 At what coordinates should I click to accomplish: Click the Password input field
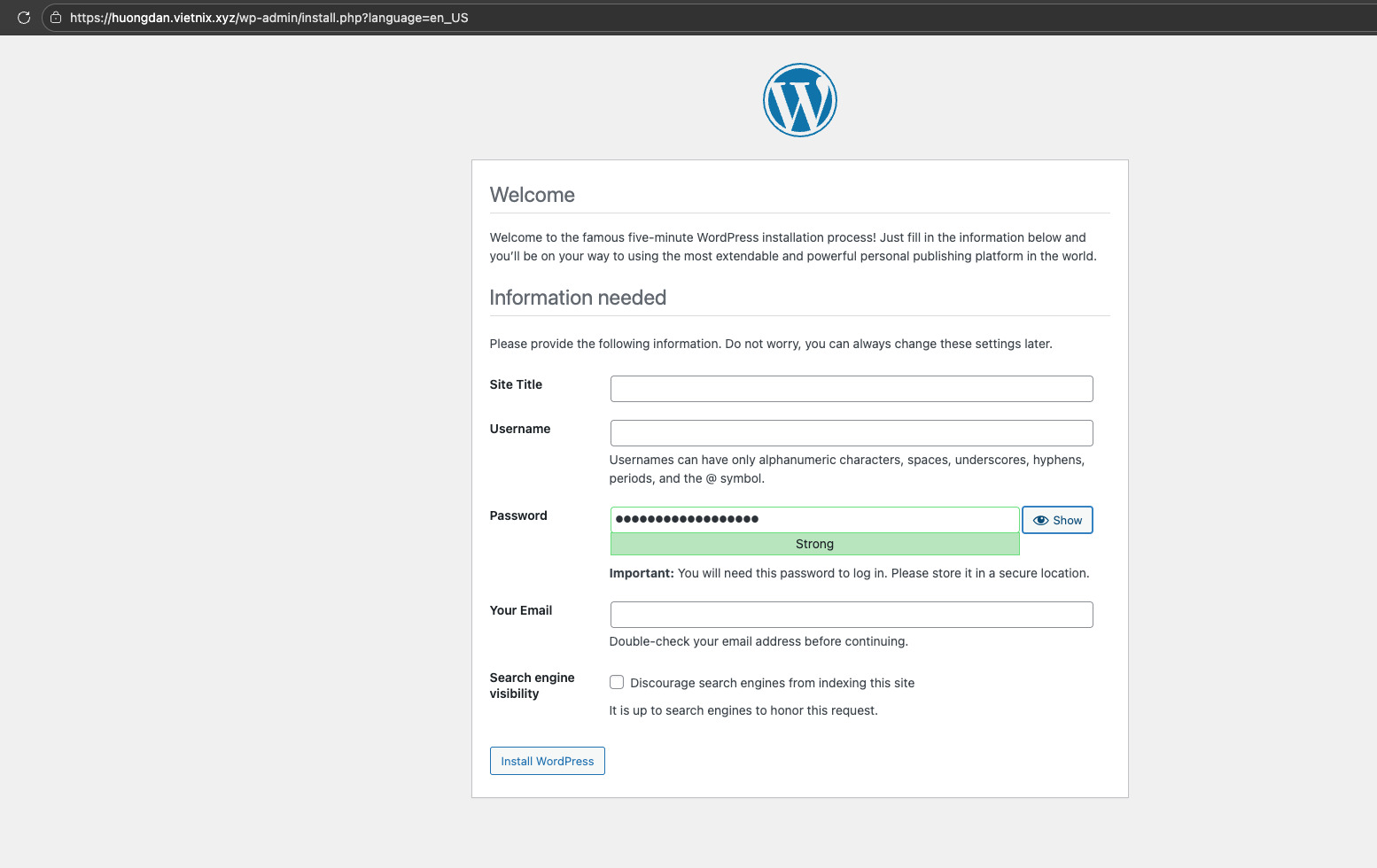(814, 519)
